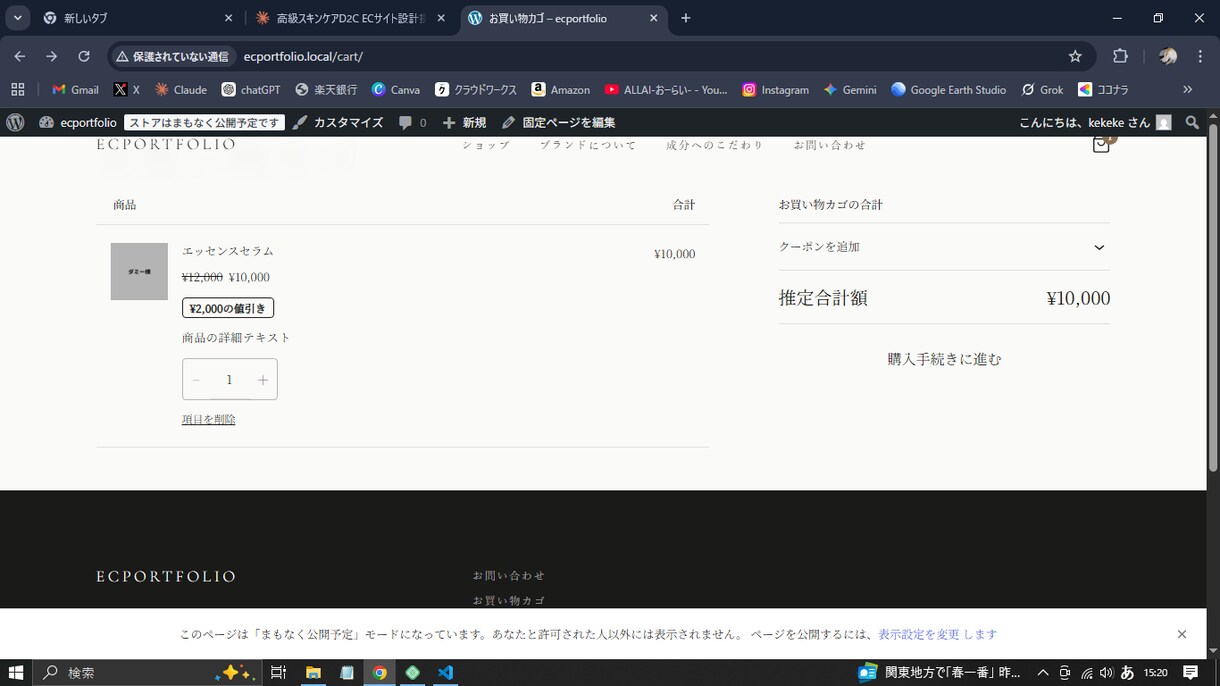Screen dimensions: 1220x686
Task: Open the Claude bookmark
Action: click(x=180, y=89)
